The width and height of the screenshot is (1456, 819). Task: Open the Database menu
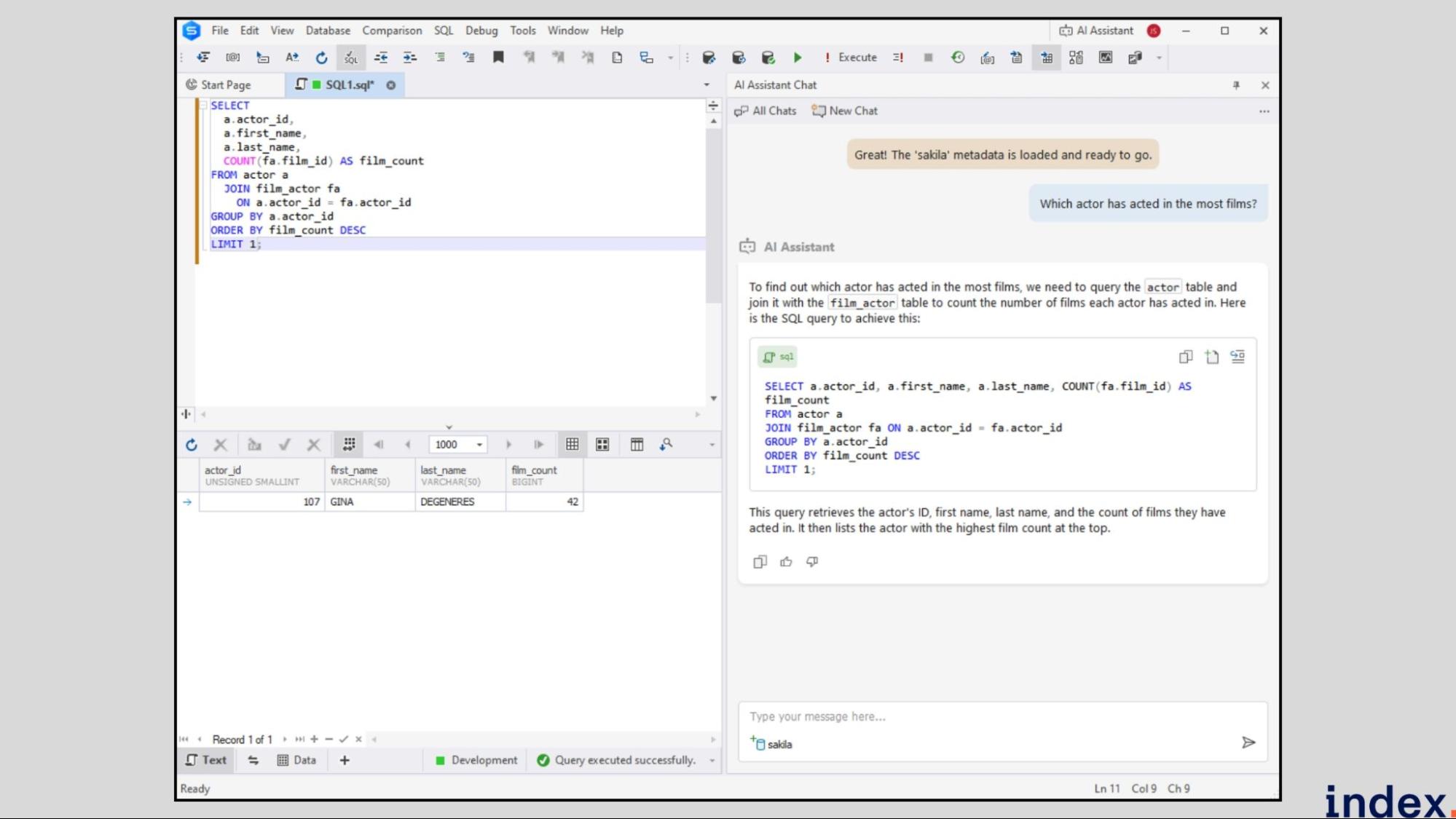click(x=328, y=31)
